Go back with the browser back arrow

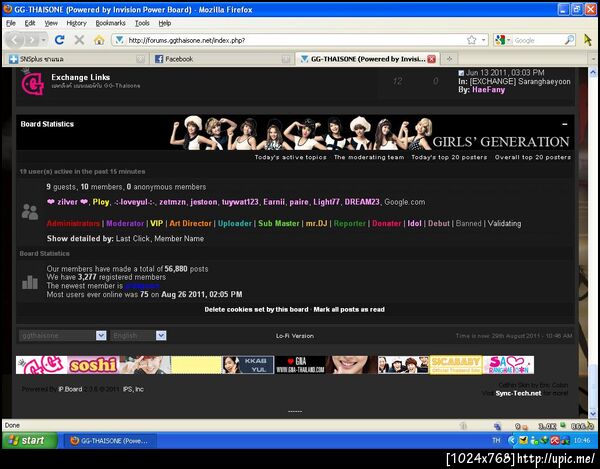coord(15,39)
